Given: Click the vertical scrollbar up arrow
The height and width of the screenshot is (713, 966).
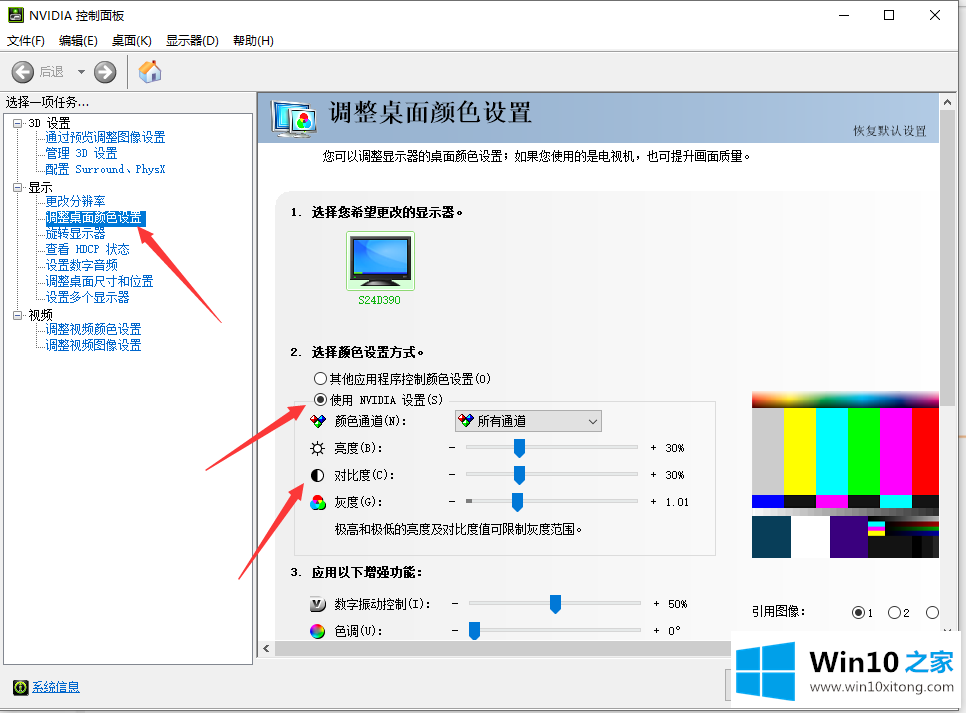Looking at the screenshot, I should tap(948, 102).
